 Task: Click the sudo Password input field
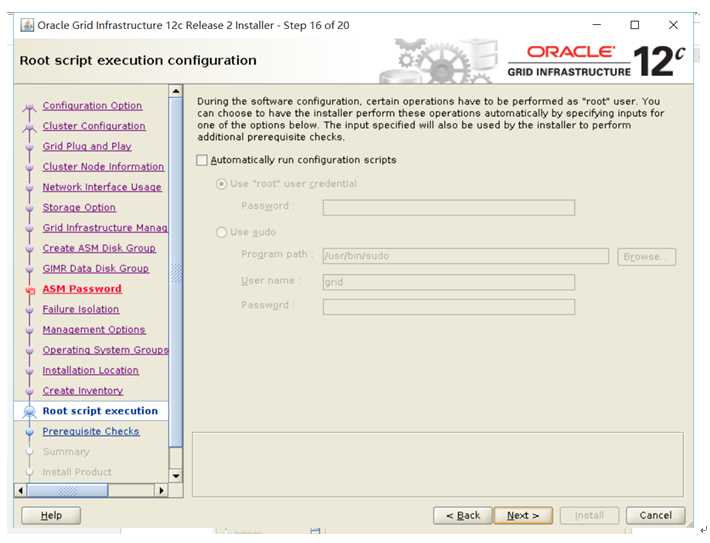tap(449, 307)
